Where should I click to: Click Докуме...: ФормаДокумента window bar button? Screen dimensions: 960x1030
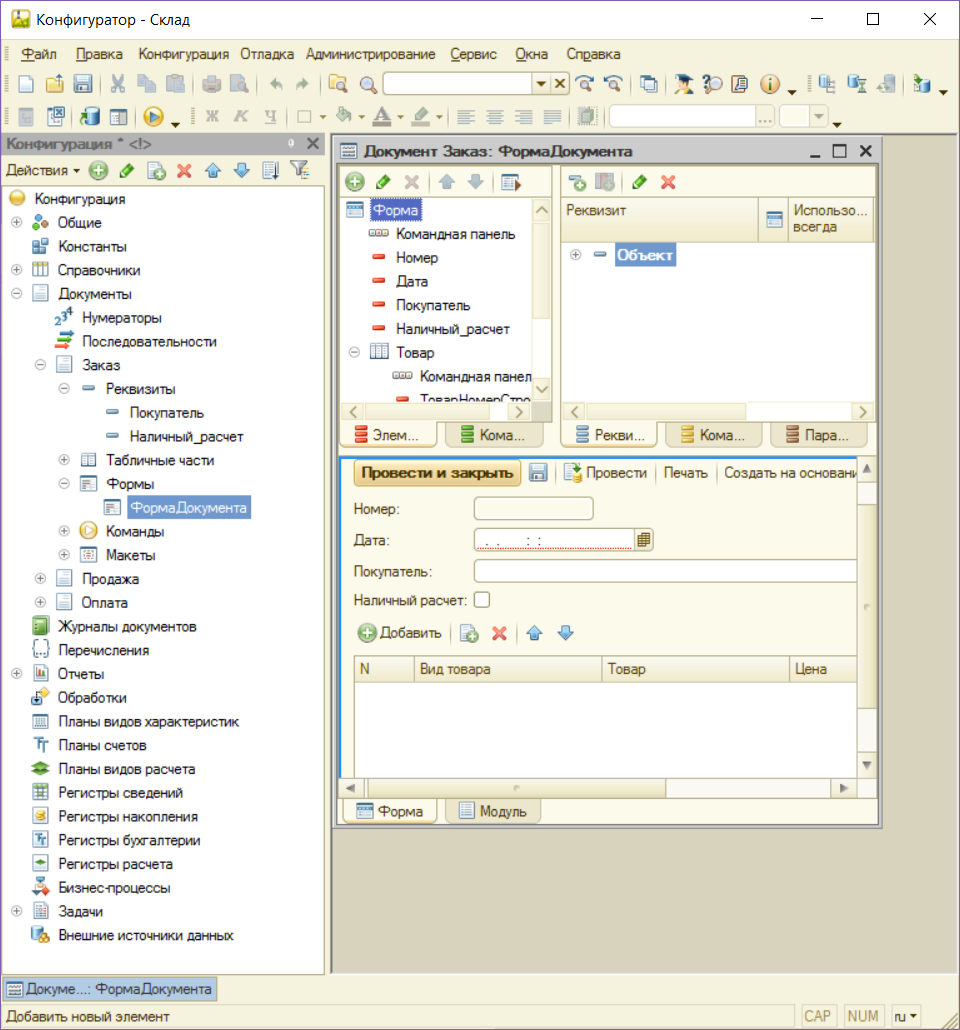[110, 989]
